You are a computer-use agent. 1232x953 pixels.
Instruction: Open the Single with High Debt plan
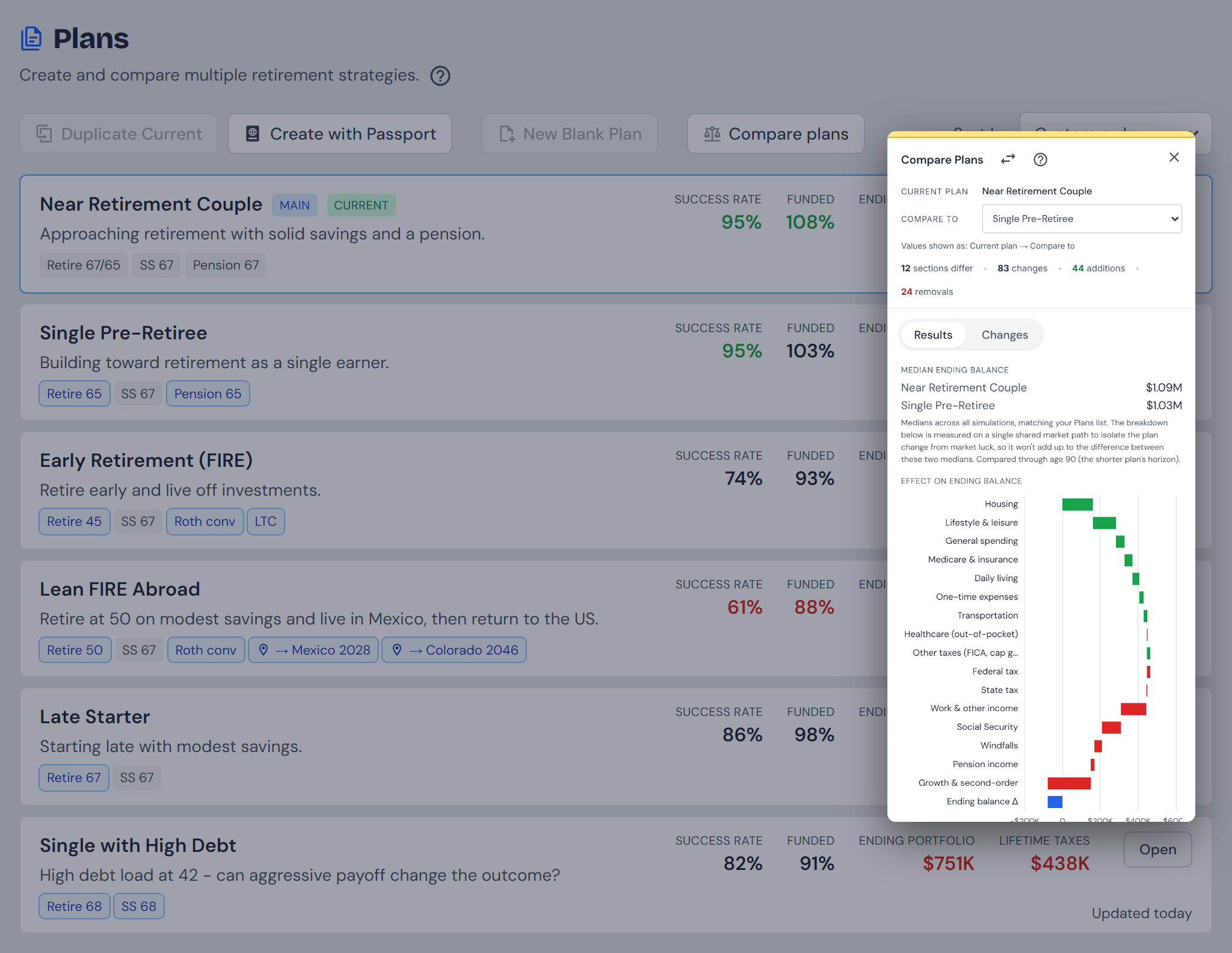point(1157,849)
